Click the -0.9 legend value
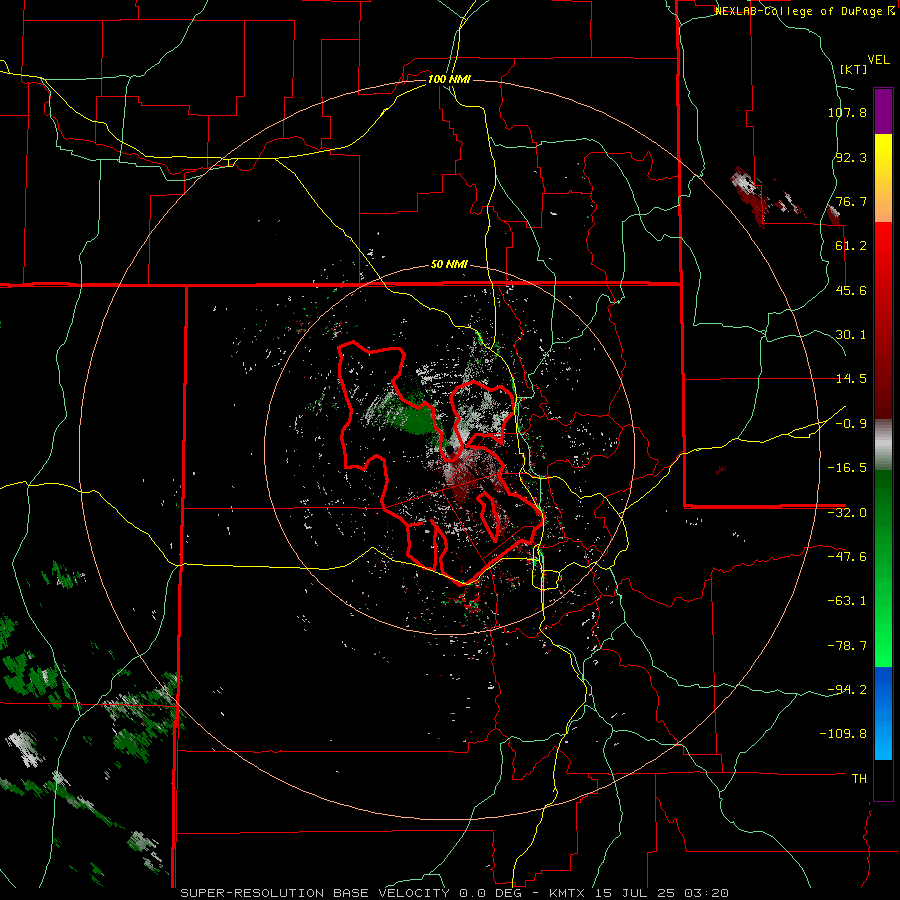The width and height of the screenshot is (900, 900). [851, 424]
